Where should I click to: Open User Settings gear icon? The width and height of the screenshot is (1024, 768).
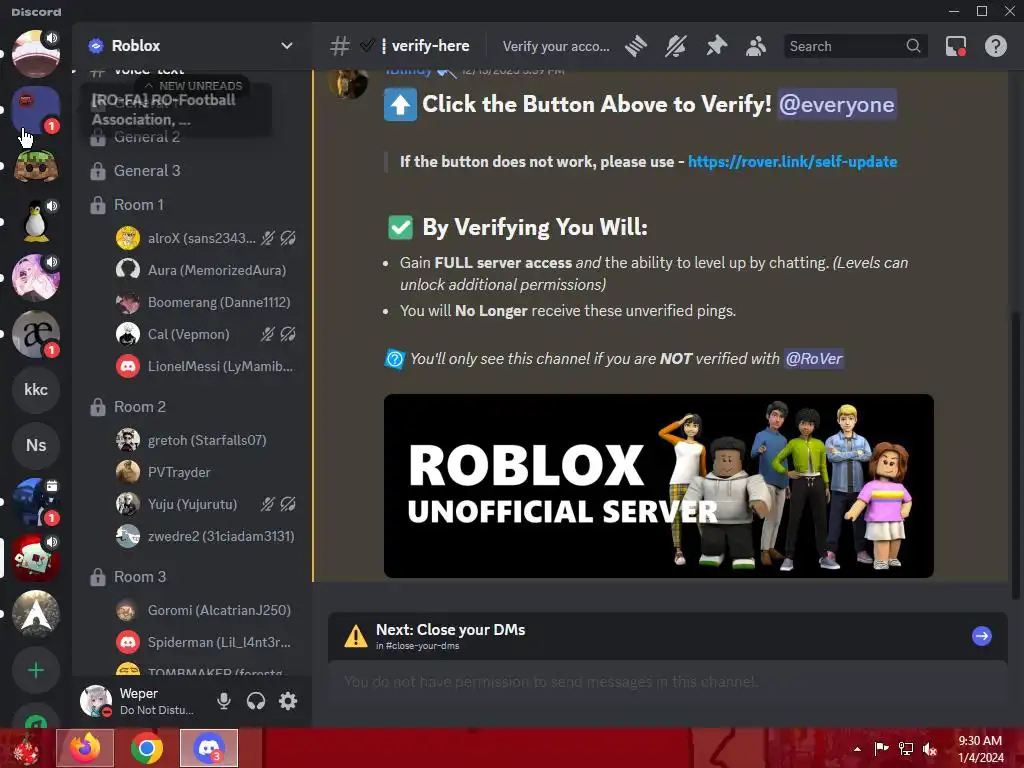pos(288,701)
